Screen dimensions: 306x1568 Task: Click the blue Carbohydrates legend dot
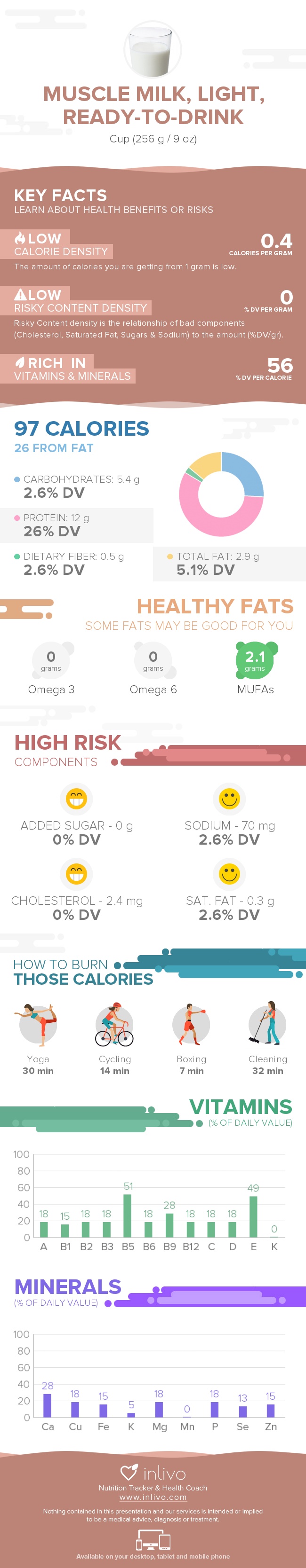[x=17, y=479]
